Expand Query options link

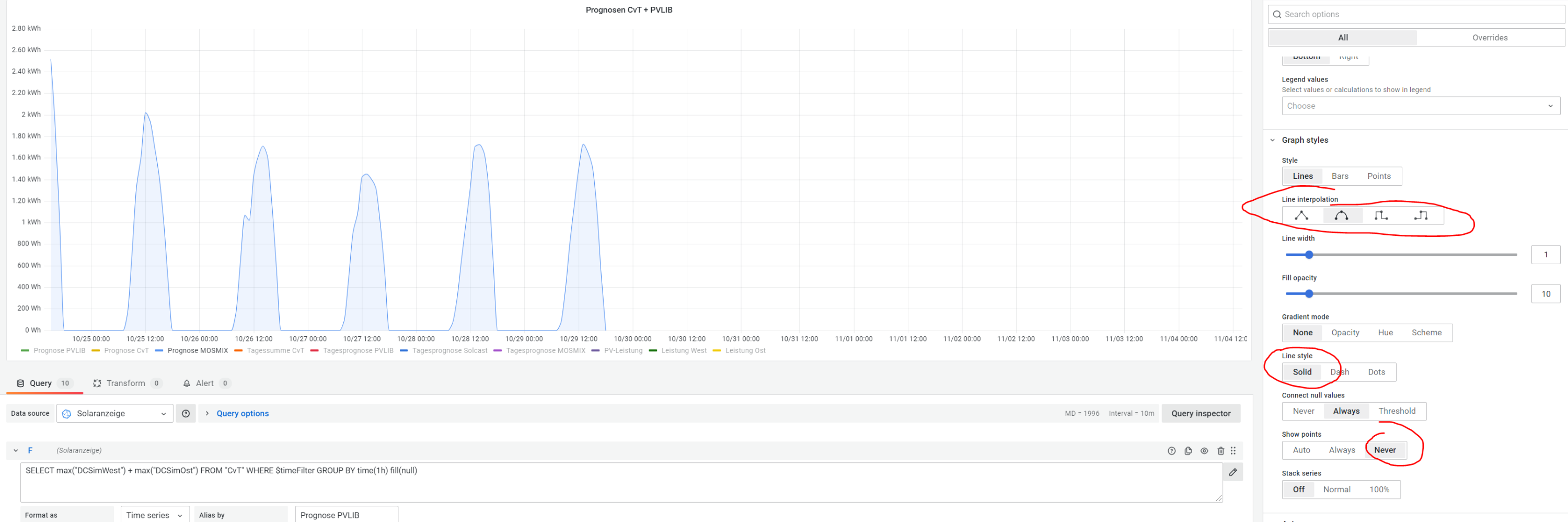pos(243,414)
